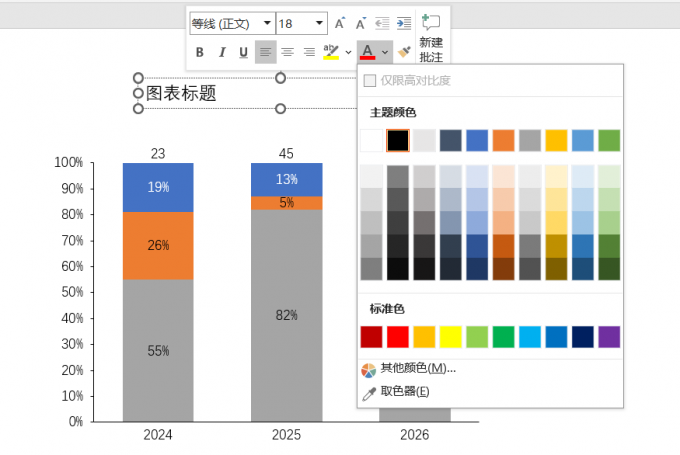Select the orange 26% segment of 2024 bar

point(158,246)
